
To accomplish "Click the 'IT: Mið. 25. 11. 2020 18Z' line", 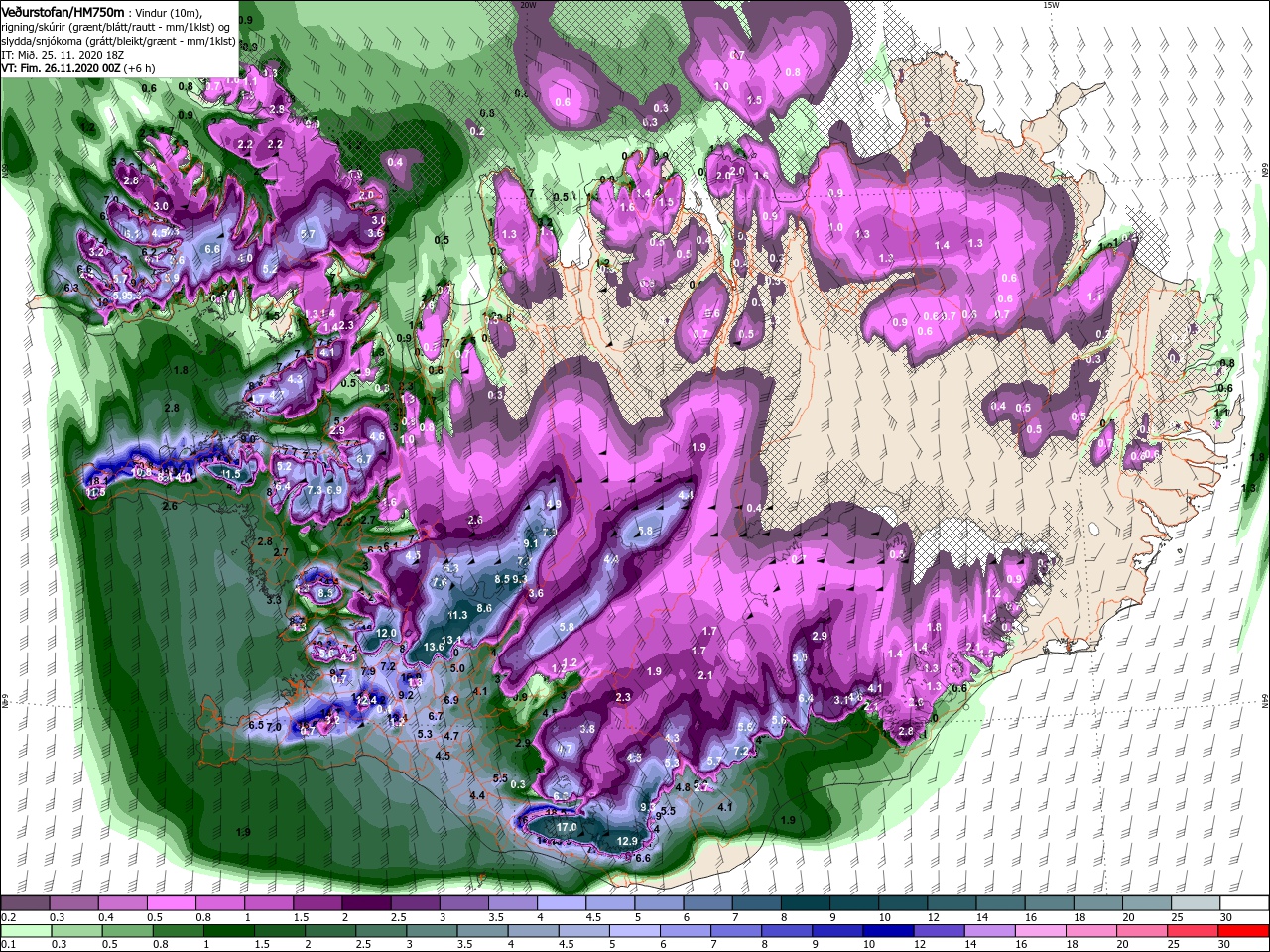I will pos(63,56).
